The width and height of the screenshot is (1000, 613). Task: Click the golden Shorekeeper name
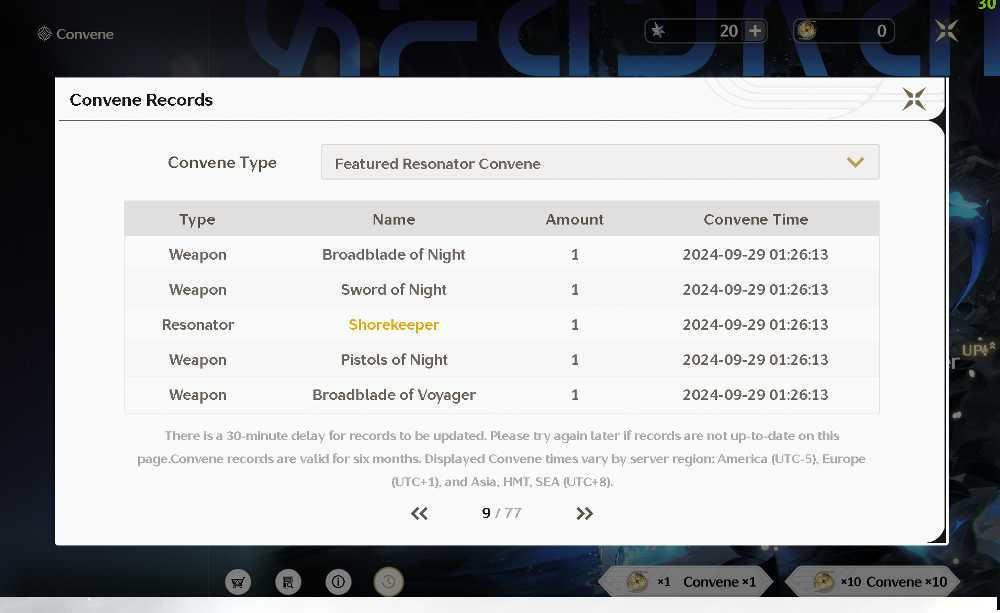(x=393, y=325)
